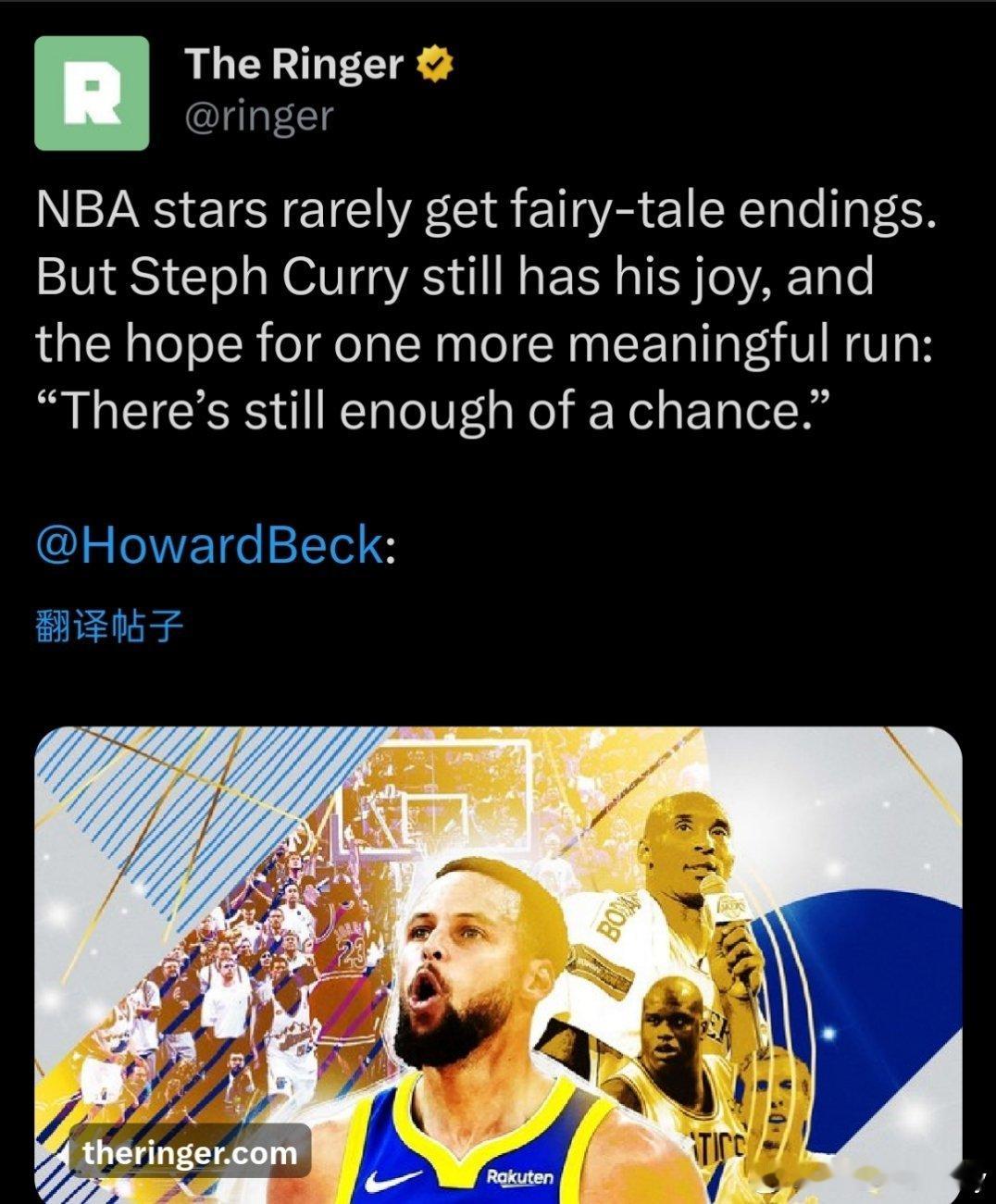Open The Ringer display name

pyautogui.click(x=294, y=64)
